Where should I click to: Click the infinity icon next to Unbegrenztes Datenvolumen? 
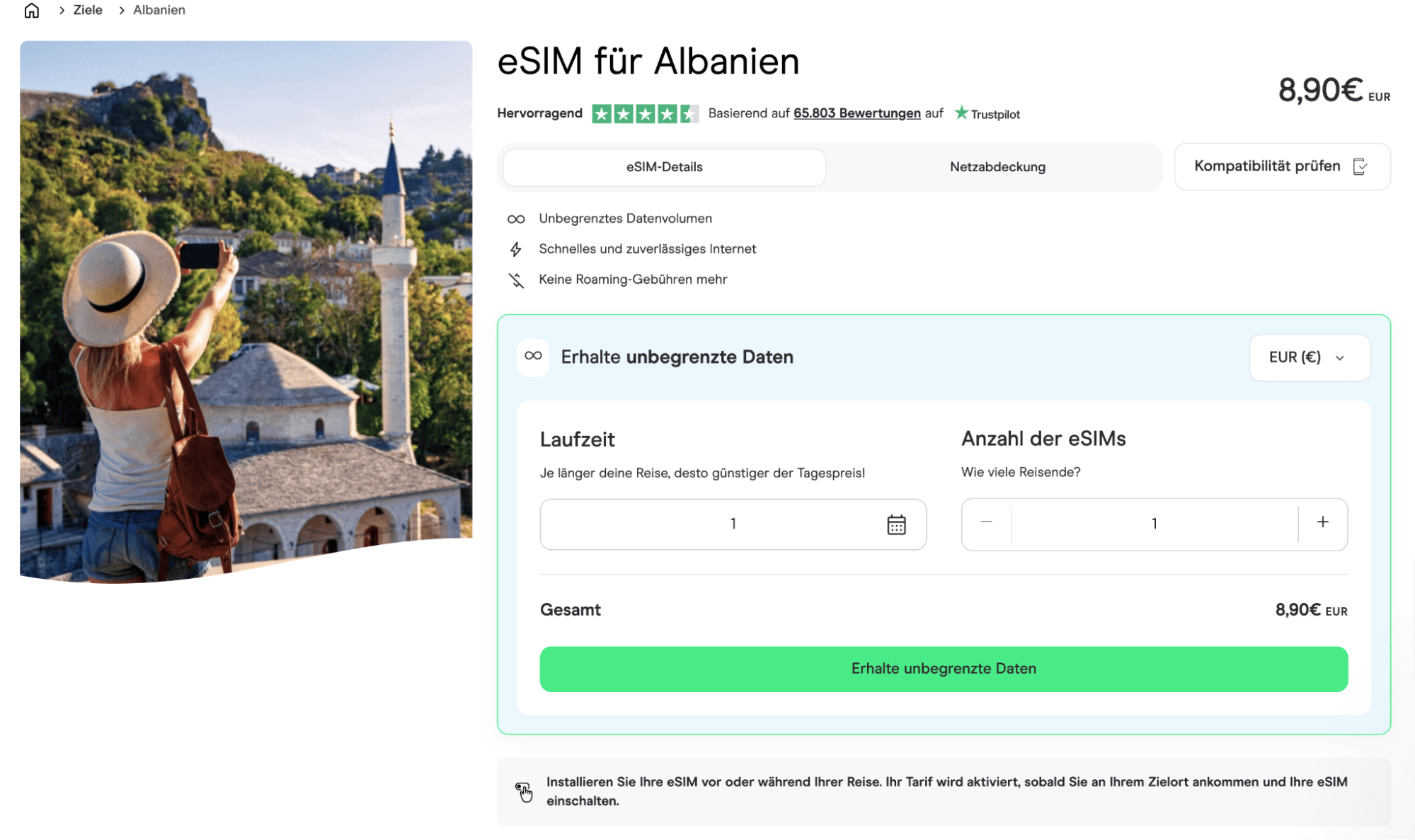(516, 219)
